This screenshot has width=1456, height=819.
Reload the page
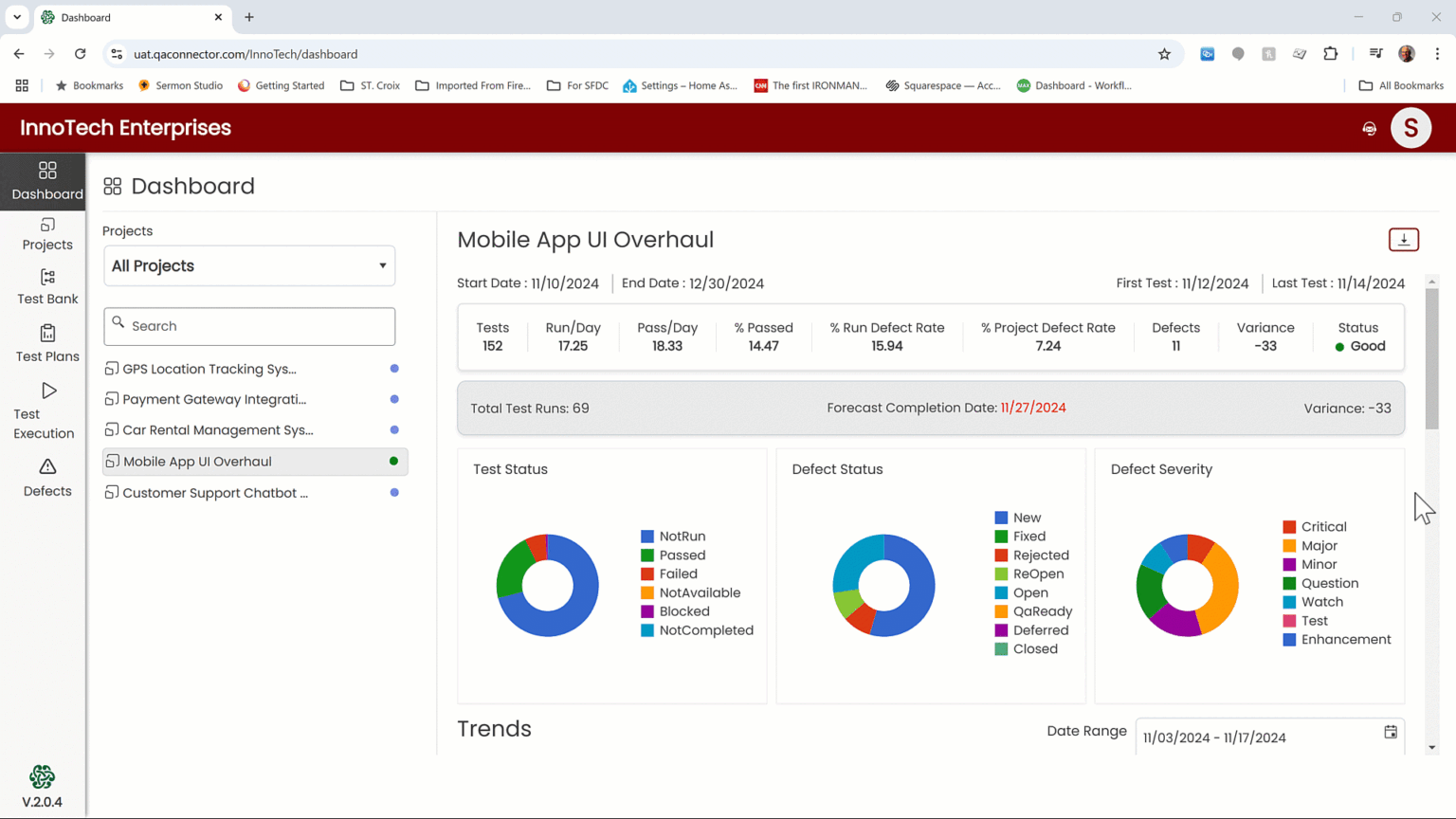(x=81, y=54)
